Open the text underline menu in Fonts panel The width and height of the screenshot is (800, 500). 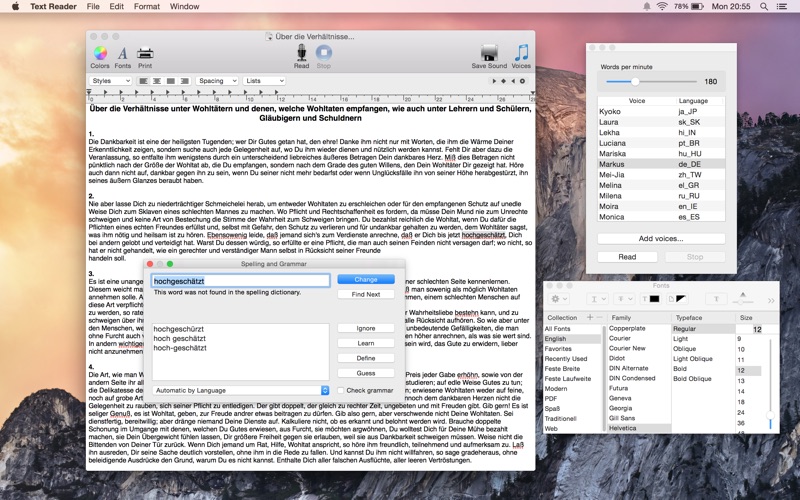[597, 299]
